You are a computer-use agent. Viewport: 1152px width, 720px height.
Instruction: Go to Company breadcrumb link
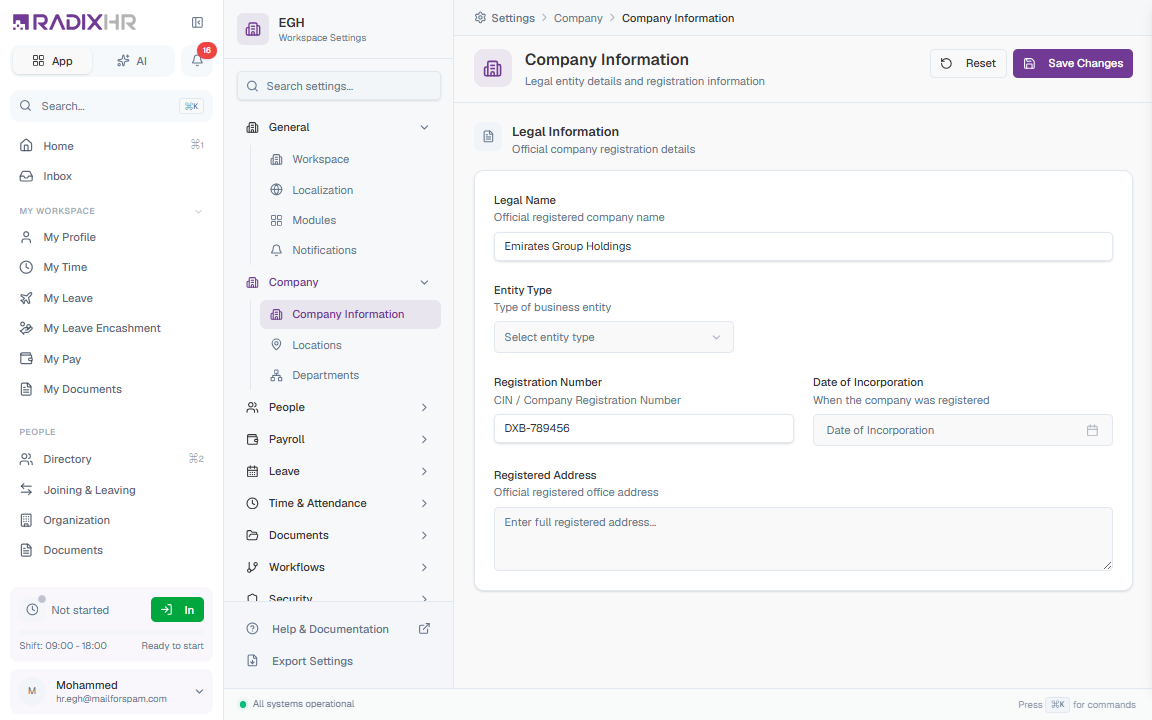click(x=578, y=18)
